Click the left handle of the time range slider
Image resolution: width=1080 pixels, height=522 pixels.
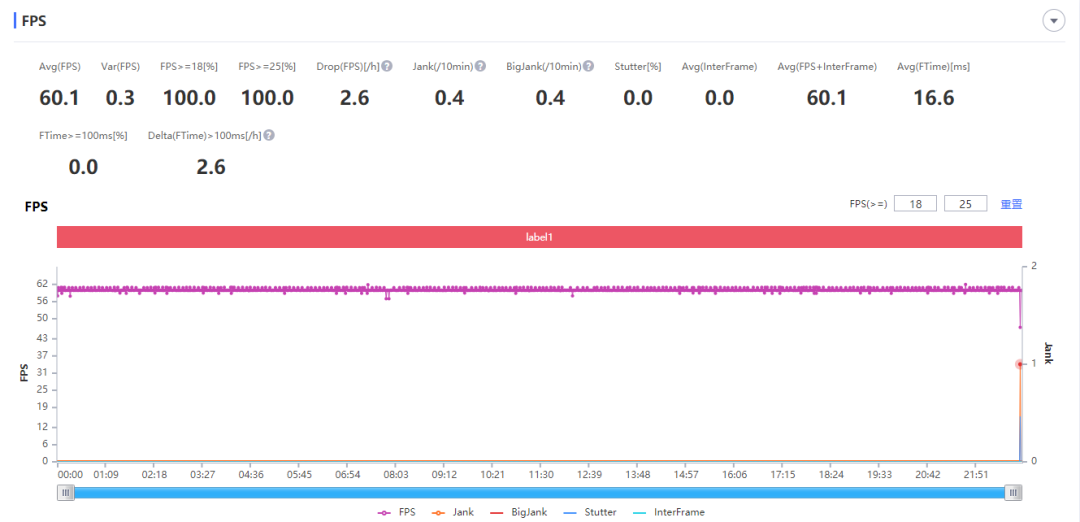(x=65, y=492)
